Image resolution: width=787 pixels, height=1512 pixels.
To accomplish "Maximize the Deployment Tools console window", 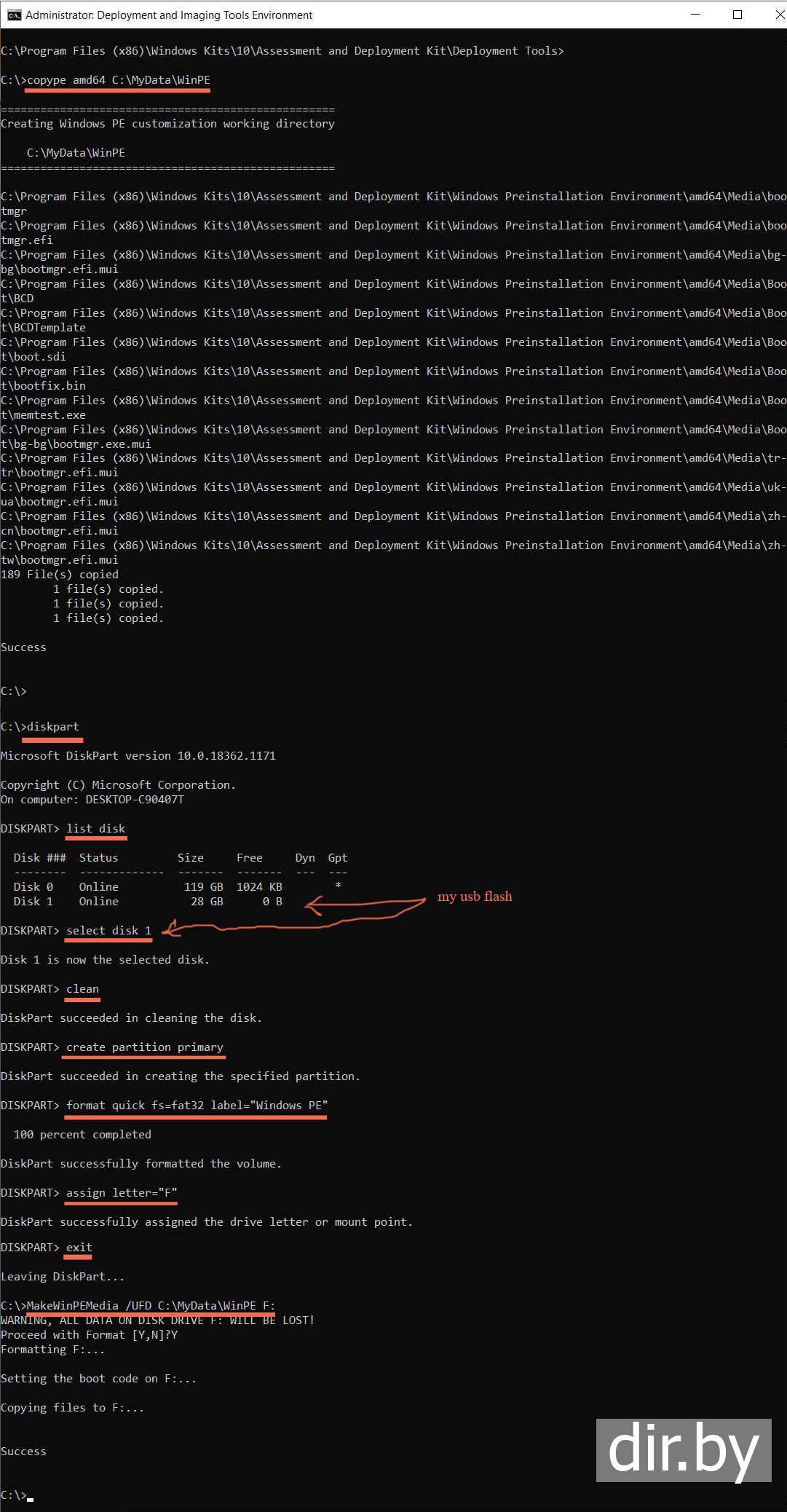I will point(737,15).
